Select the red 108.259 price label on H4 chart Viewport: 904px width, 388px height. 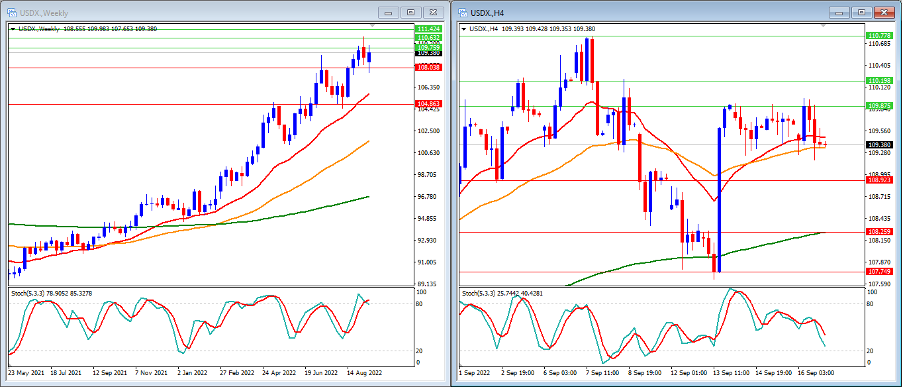pyautogui.click(x=879, y=231)
